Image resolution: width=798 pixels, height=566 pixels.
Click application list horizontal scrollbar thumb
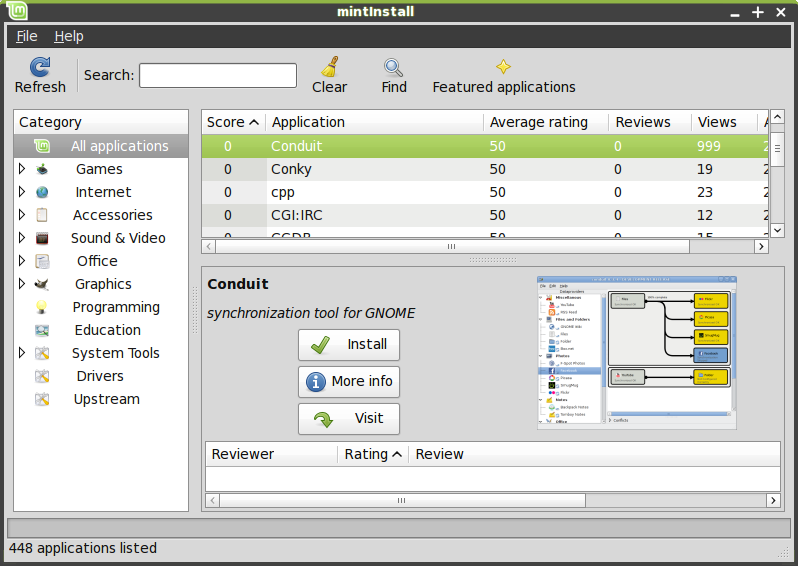[452, 246]
